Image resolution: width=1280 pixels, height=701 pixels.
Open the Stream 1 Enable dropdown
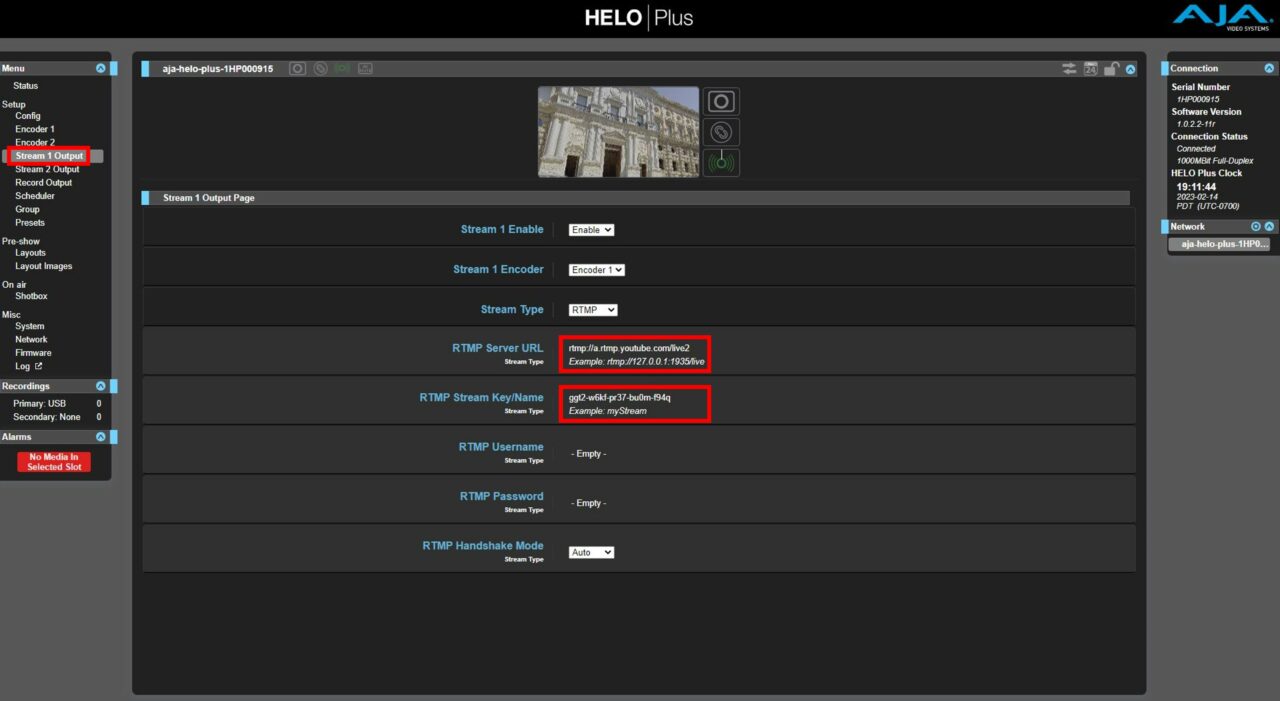(x=591, y=230)
